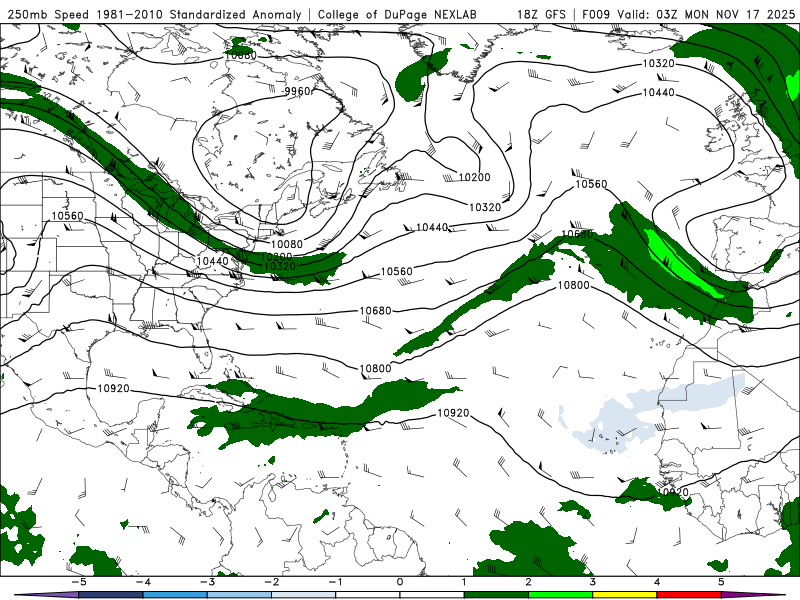Image resolution: width=800 pixels, height=600 pixels.
Task: Click the bright green anomaly core off Portugal
Action: tap(681, 264)
